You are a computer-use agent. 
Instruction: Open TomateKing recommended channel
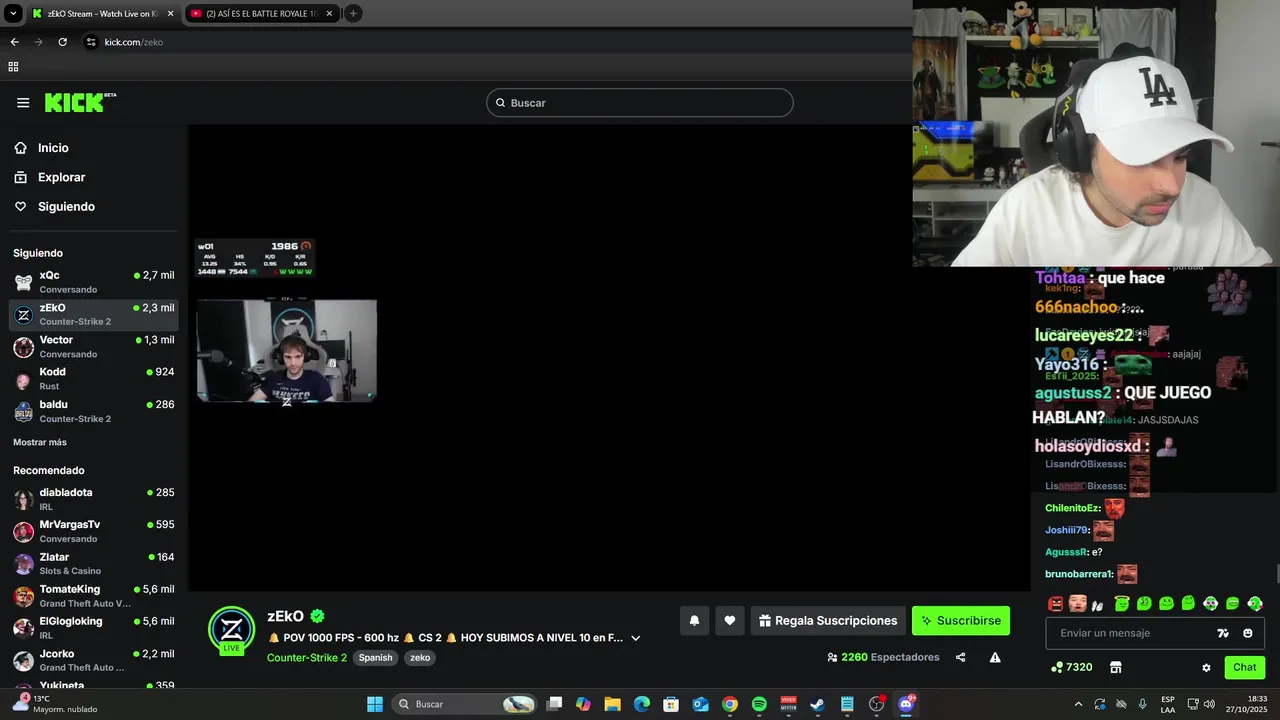tap(94, 596)
